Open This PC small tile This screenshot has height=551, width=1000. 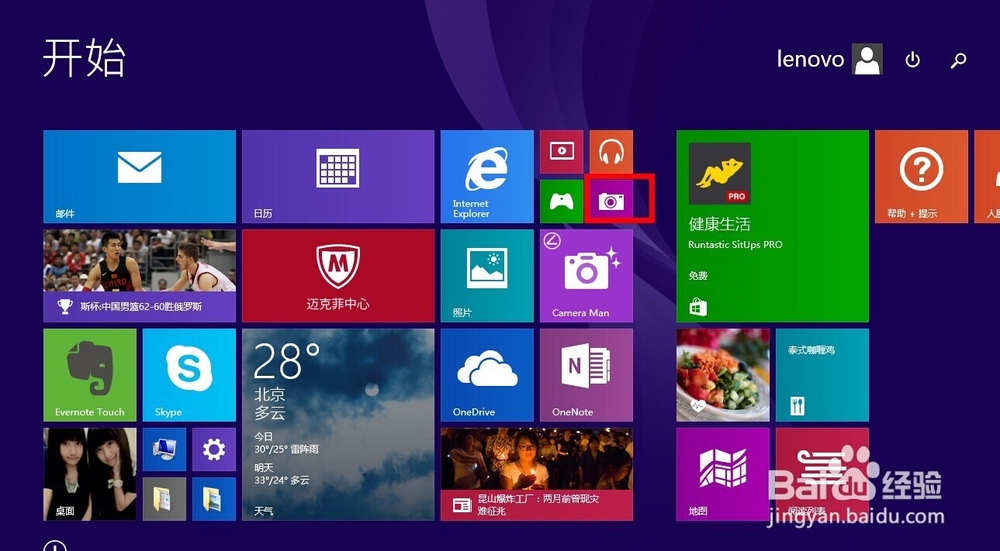[165, 450]
